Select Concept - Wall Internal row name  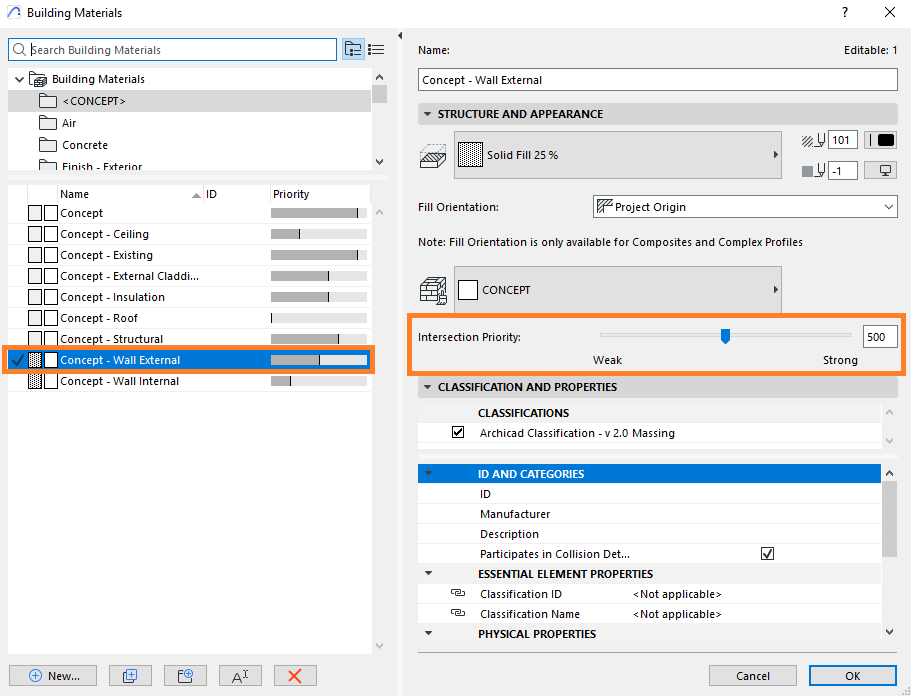[x=120, y=381]
